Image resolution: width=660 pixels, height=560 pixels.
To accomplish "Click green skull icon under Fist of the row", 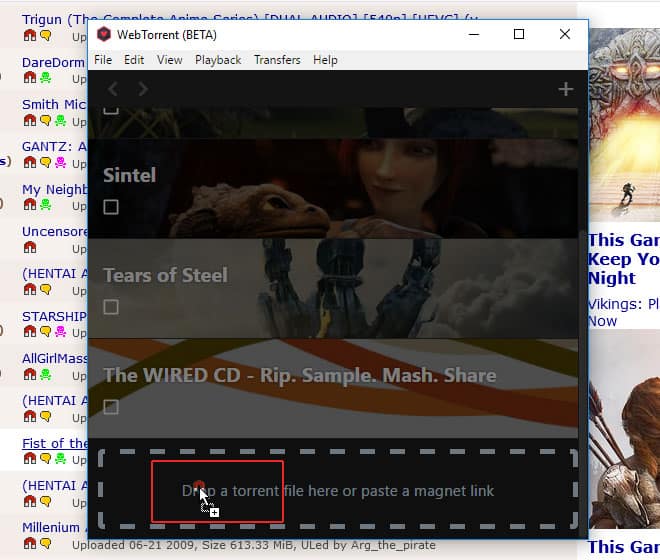I will coord(61,458).
